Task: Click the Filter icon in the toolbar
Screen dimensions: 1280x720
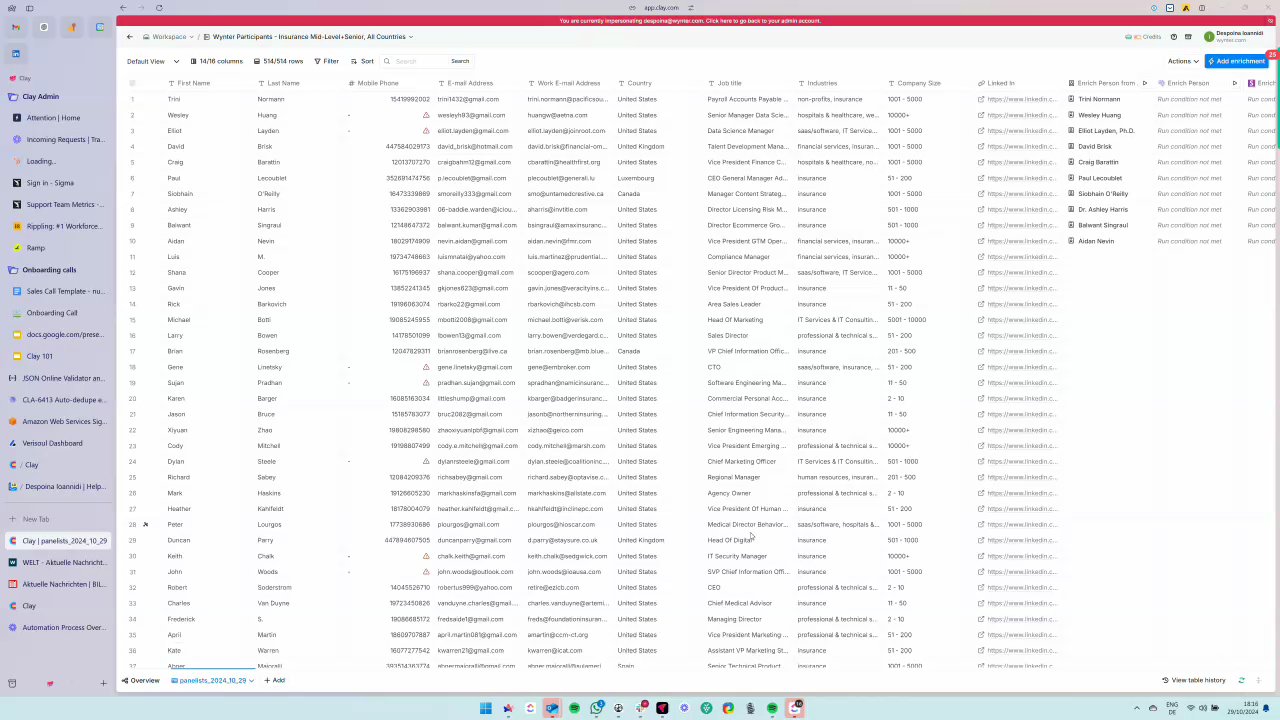Action: [317, 61]
